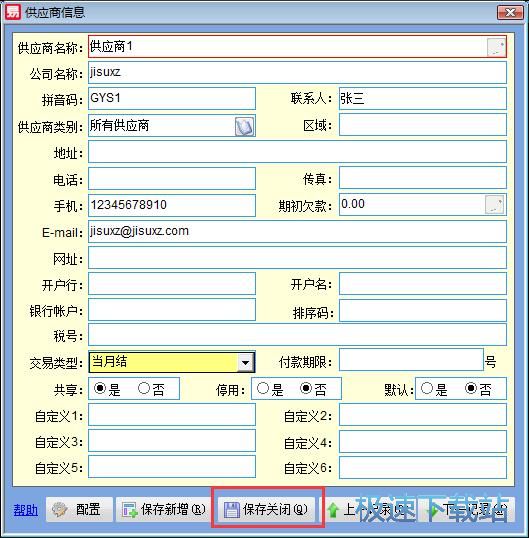Select 是 for 停用

[x=263, y=388]
